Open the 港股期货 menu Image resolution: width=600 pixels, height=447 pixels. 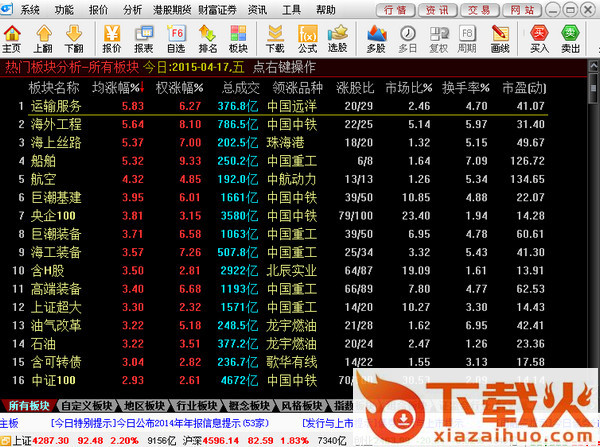click(x=172, y=10)
